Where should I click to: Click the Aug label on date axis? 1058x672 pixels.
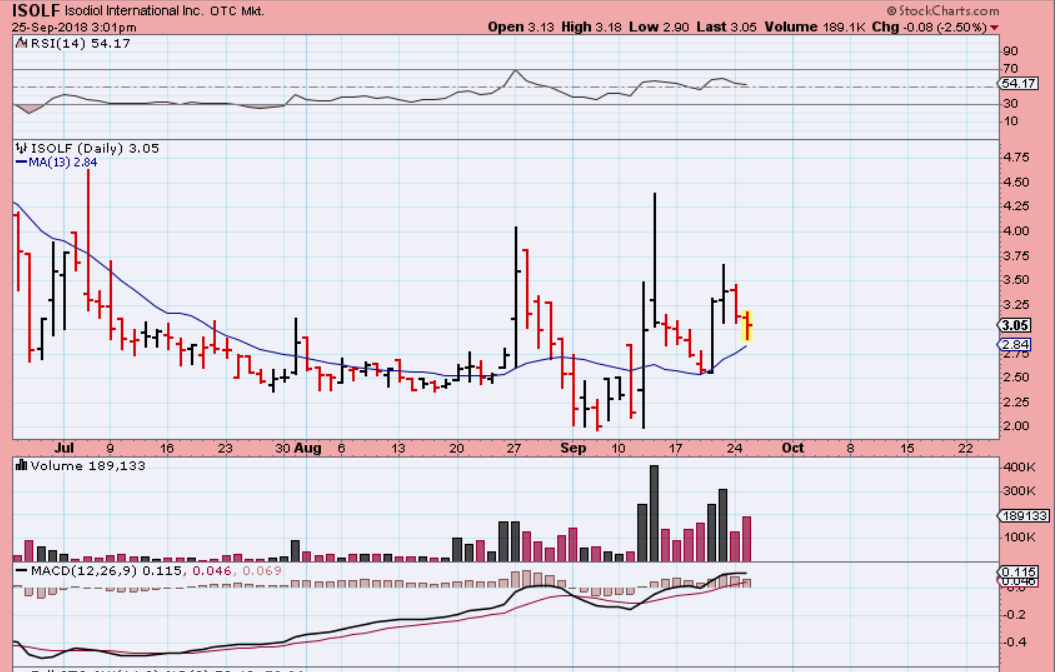(x=308, y=448)
